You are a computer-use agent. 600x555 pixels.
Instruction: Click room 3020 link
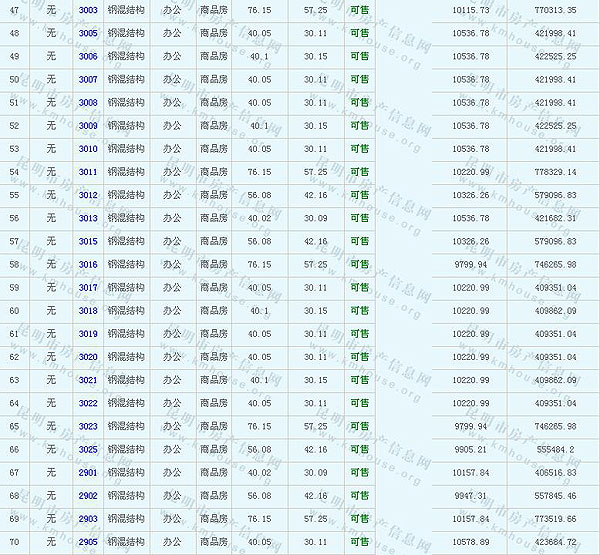[x=88, y=357]
